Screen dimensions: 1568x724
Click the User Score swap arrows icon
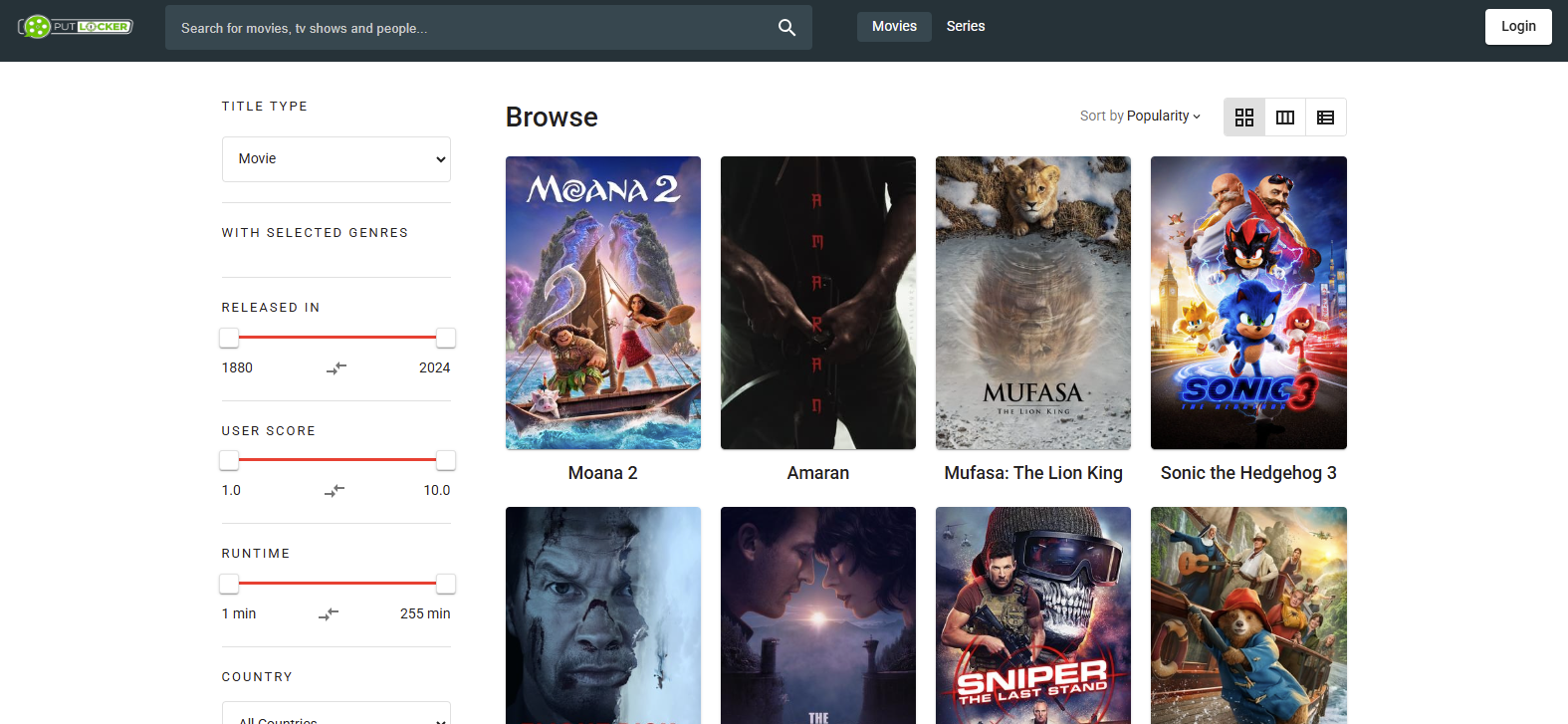coord(335,490)
